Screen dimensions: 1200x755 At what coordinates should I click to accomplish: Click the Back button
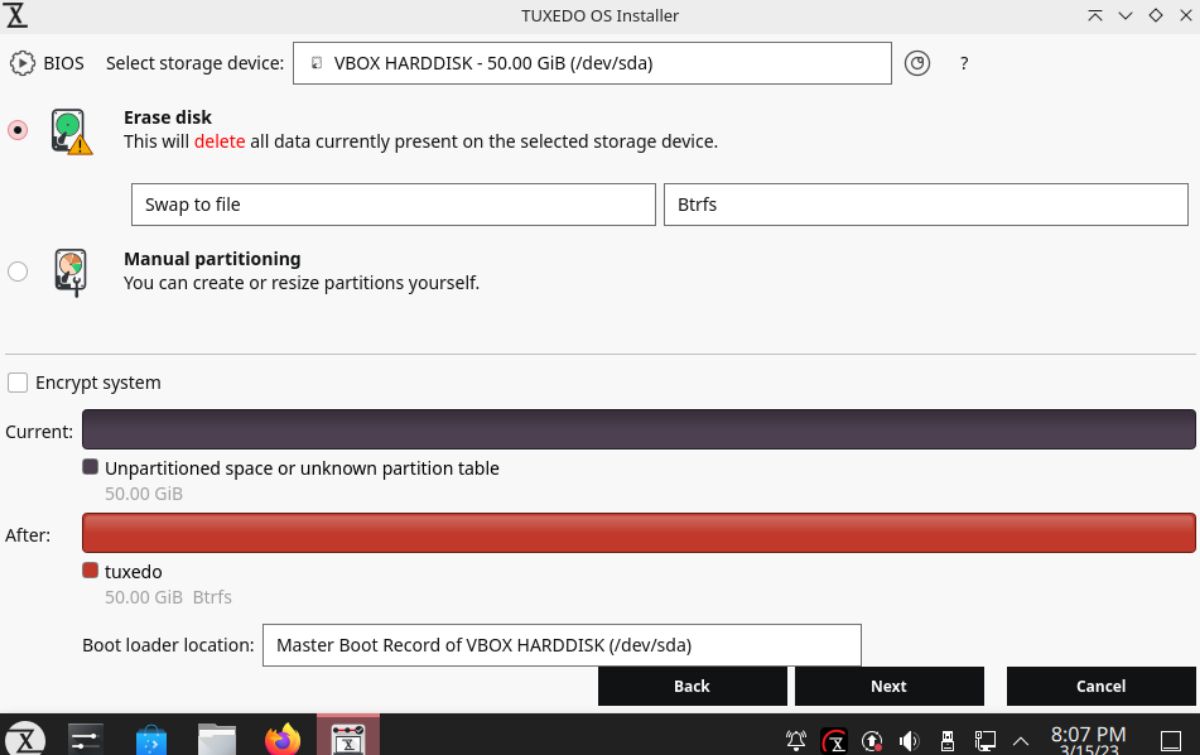tap(692, 686)
